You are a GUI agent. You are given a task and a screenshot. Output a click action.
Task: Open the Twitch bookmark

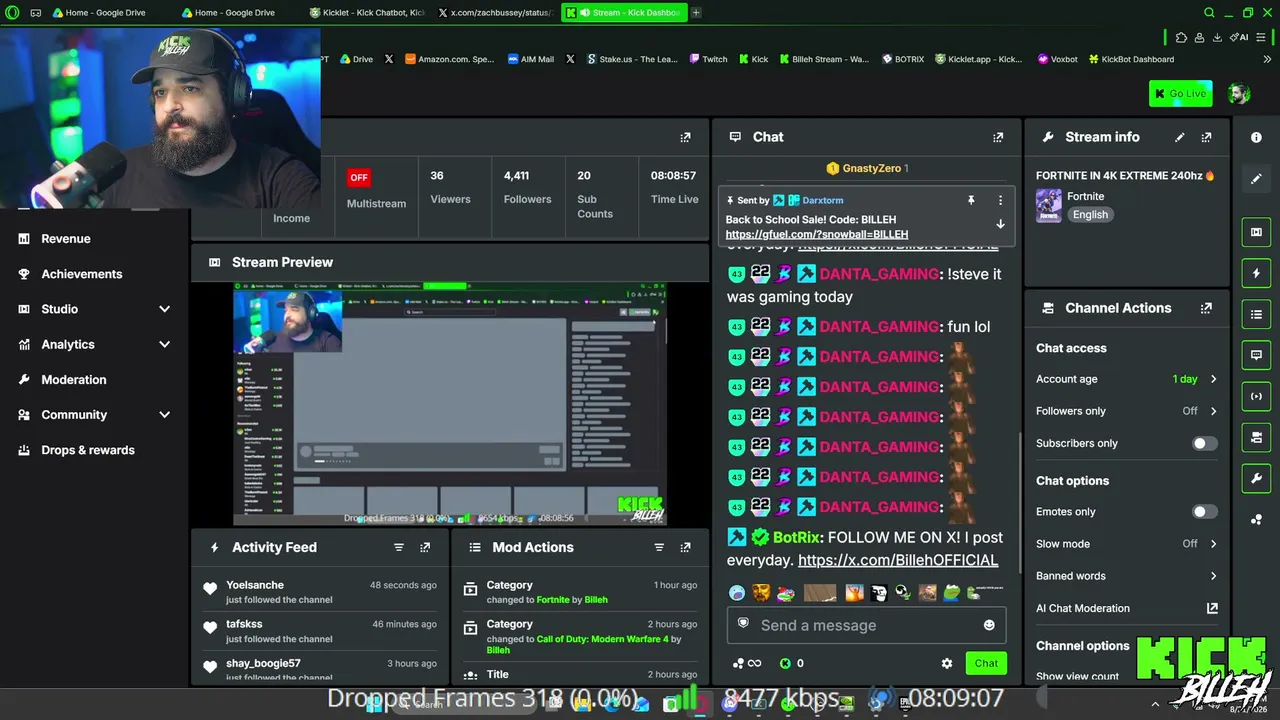pyautogui.click(x=708, y=59)
